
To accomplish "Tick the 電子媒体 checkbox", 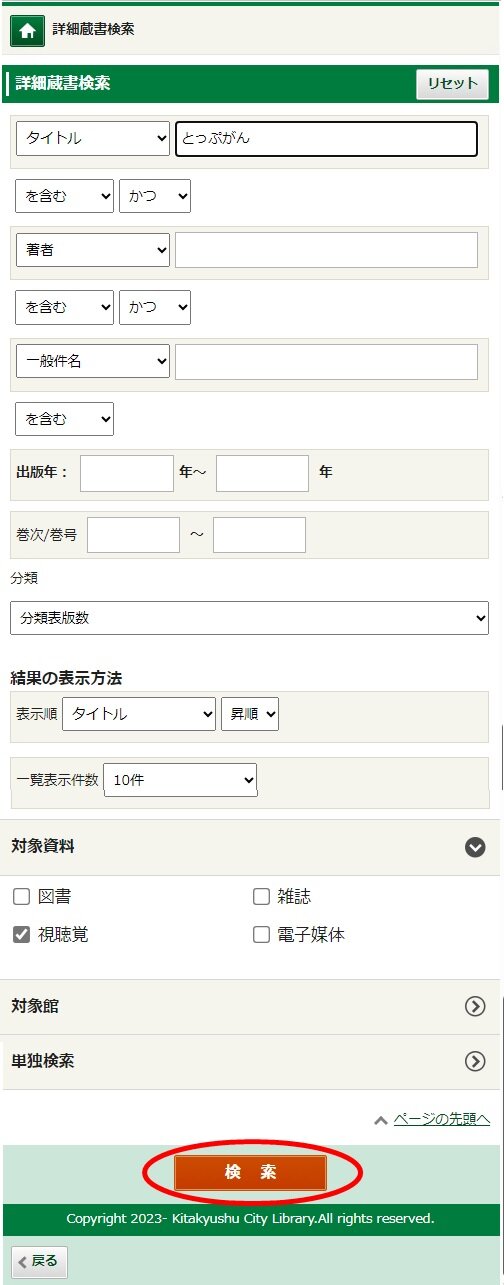I will 261,935.
